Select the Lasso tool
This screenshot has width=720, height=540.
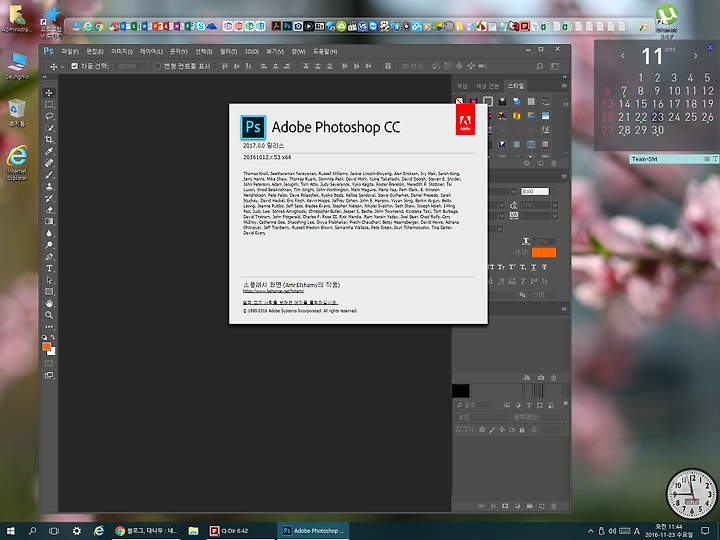point(49,116)
